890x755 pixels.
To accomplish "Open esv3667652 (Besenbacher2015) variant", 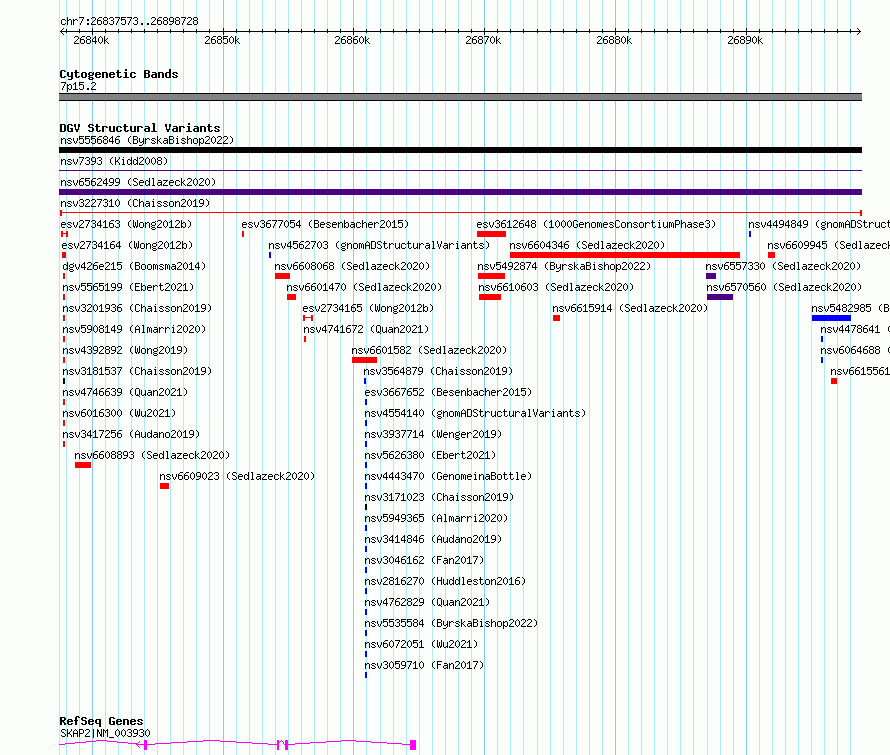I will pyautogui.click(x=448, y=392).
